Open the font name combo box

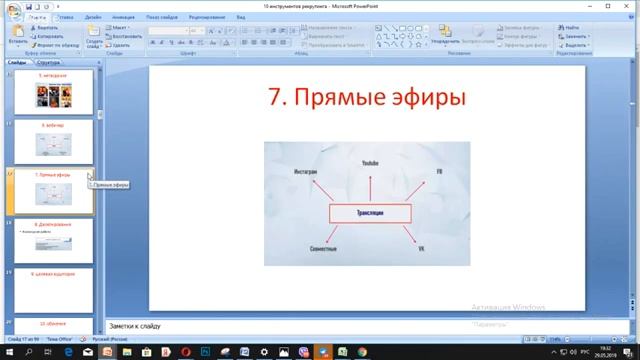[x=169, y=31]
